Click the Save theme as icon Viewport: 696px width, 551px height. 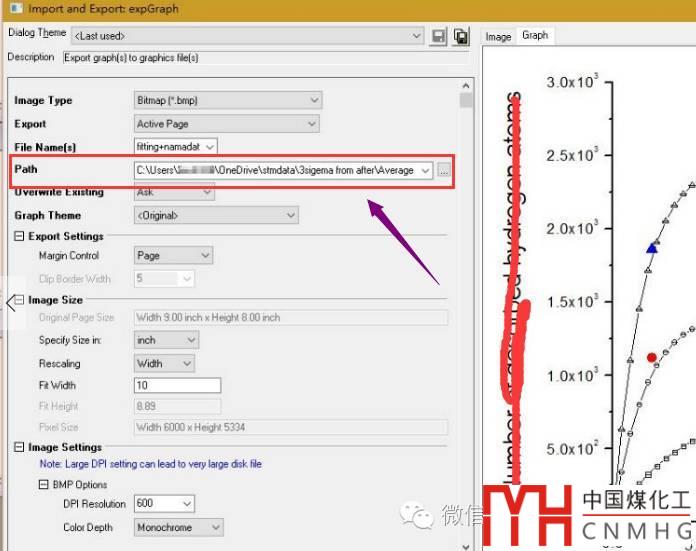pyautogui.click(x=460, y=36)
